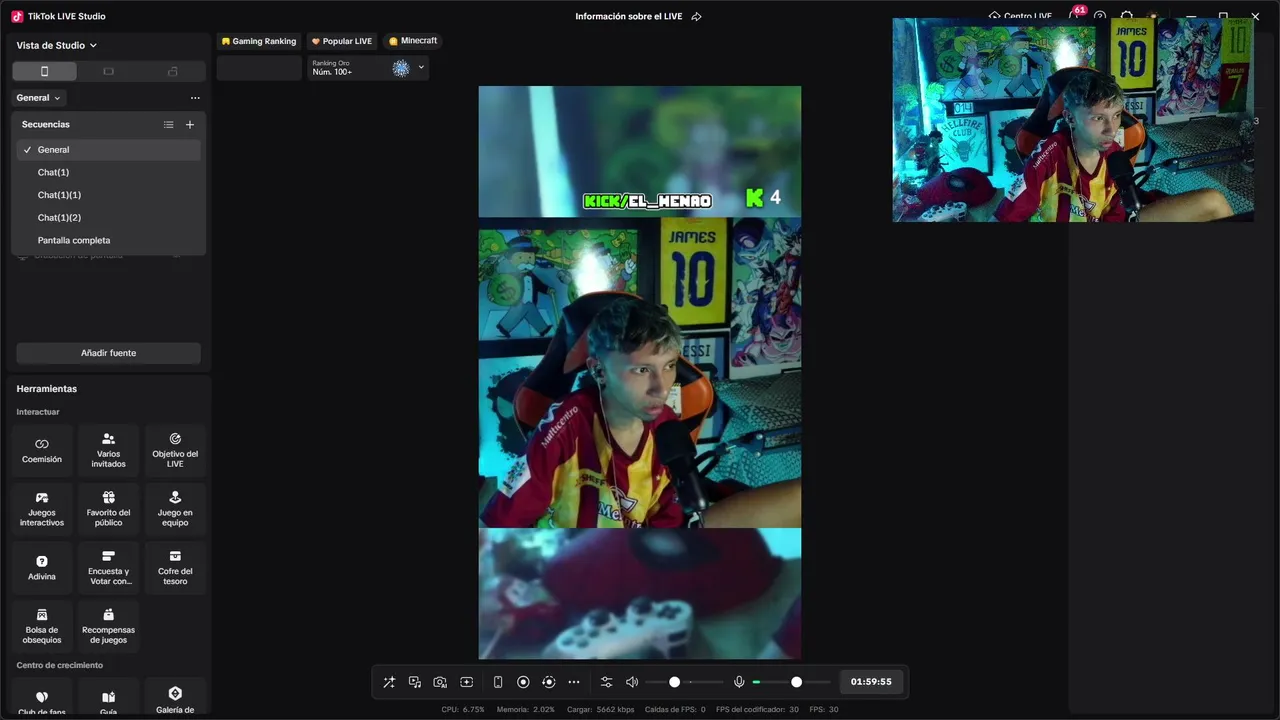
Task: Click the share arrow next to LIVE info
Action: click(x=697, y=16)
